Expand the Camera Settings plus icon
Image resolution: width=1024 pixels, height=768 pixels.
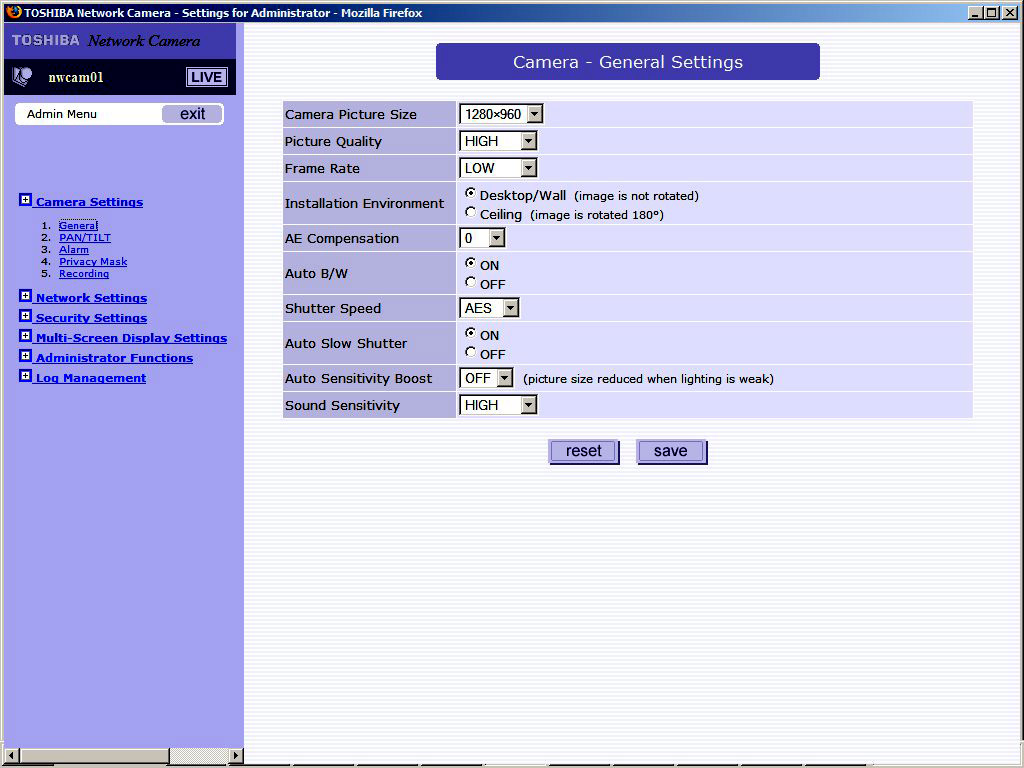26,201
